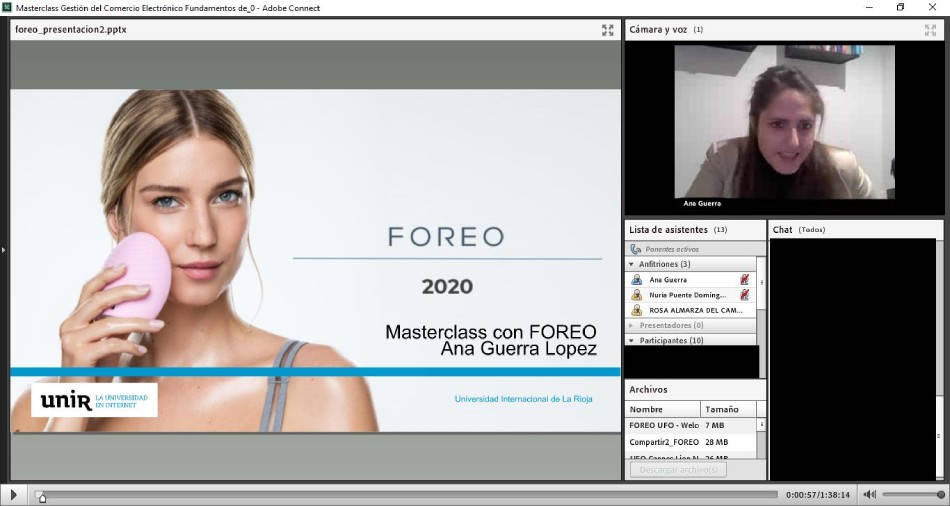Select Ana Guerra in the attendee list
This screenshot has width=950, height=506.
tap(691, 279)
